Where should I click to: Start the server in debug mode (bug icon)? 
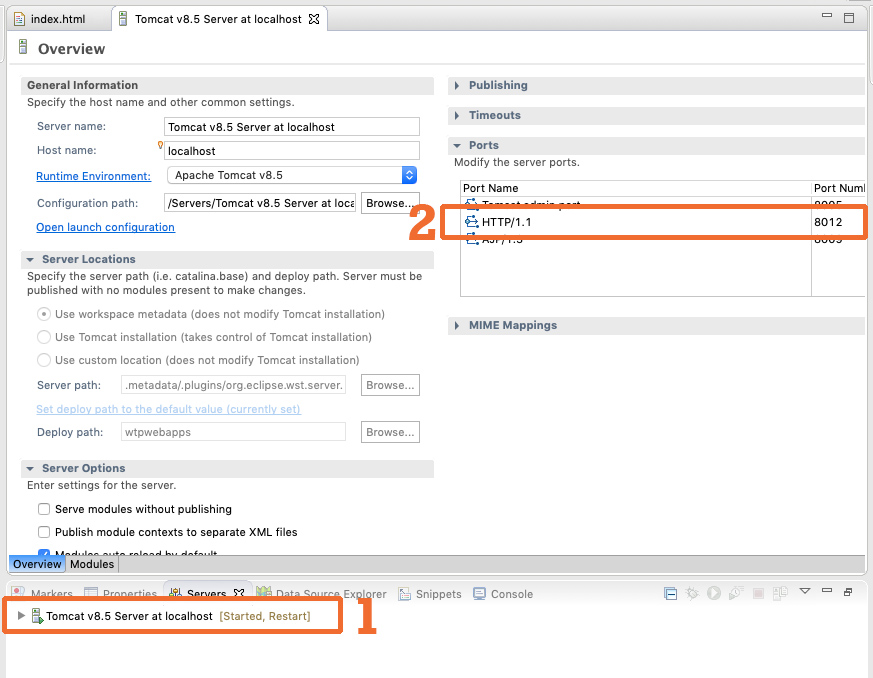tap(692, 593)
